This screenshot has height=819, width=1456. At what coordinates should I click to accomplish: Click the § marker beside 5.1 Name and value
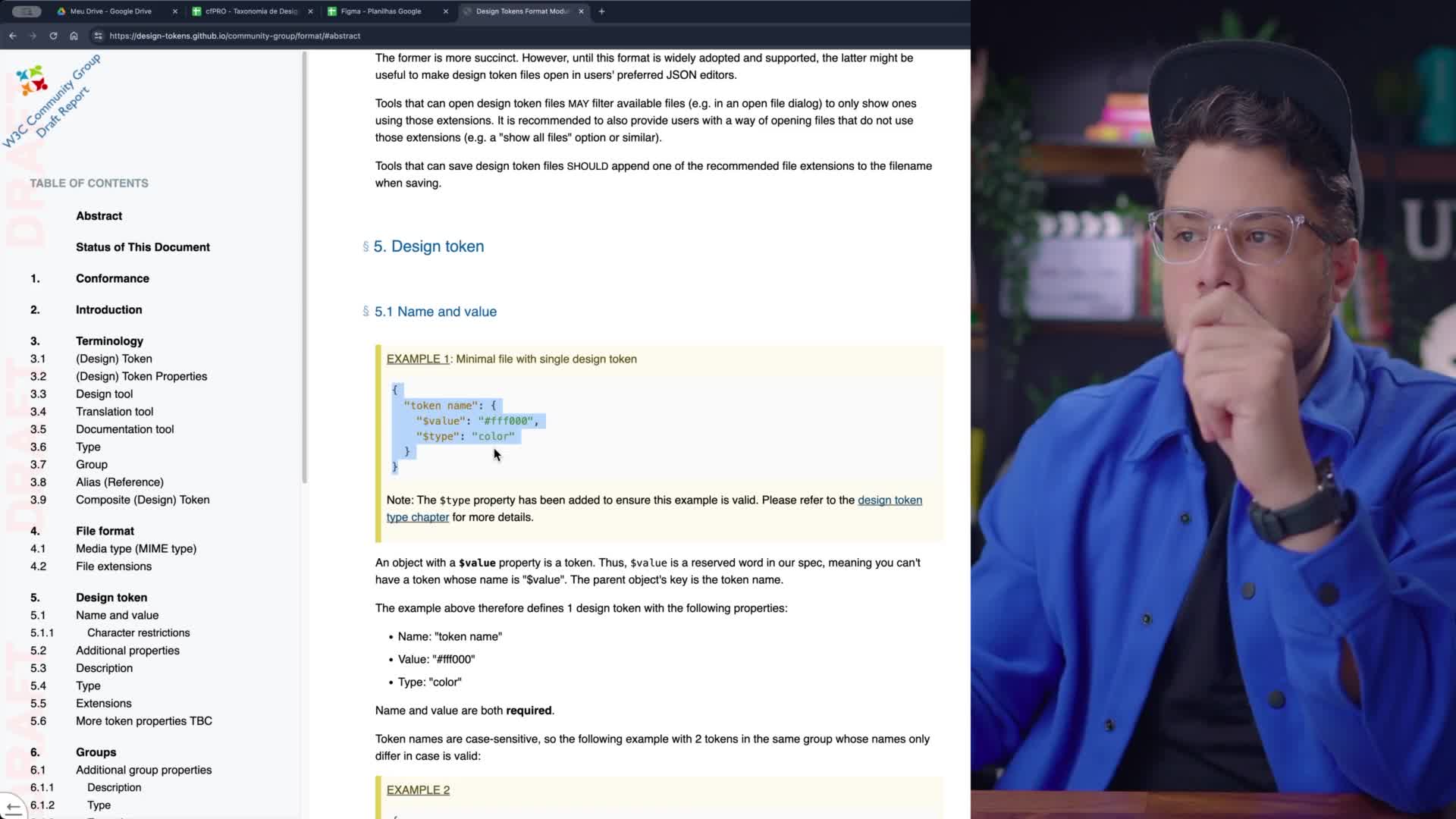point(366,312)
